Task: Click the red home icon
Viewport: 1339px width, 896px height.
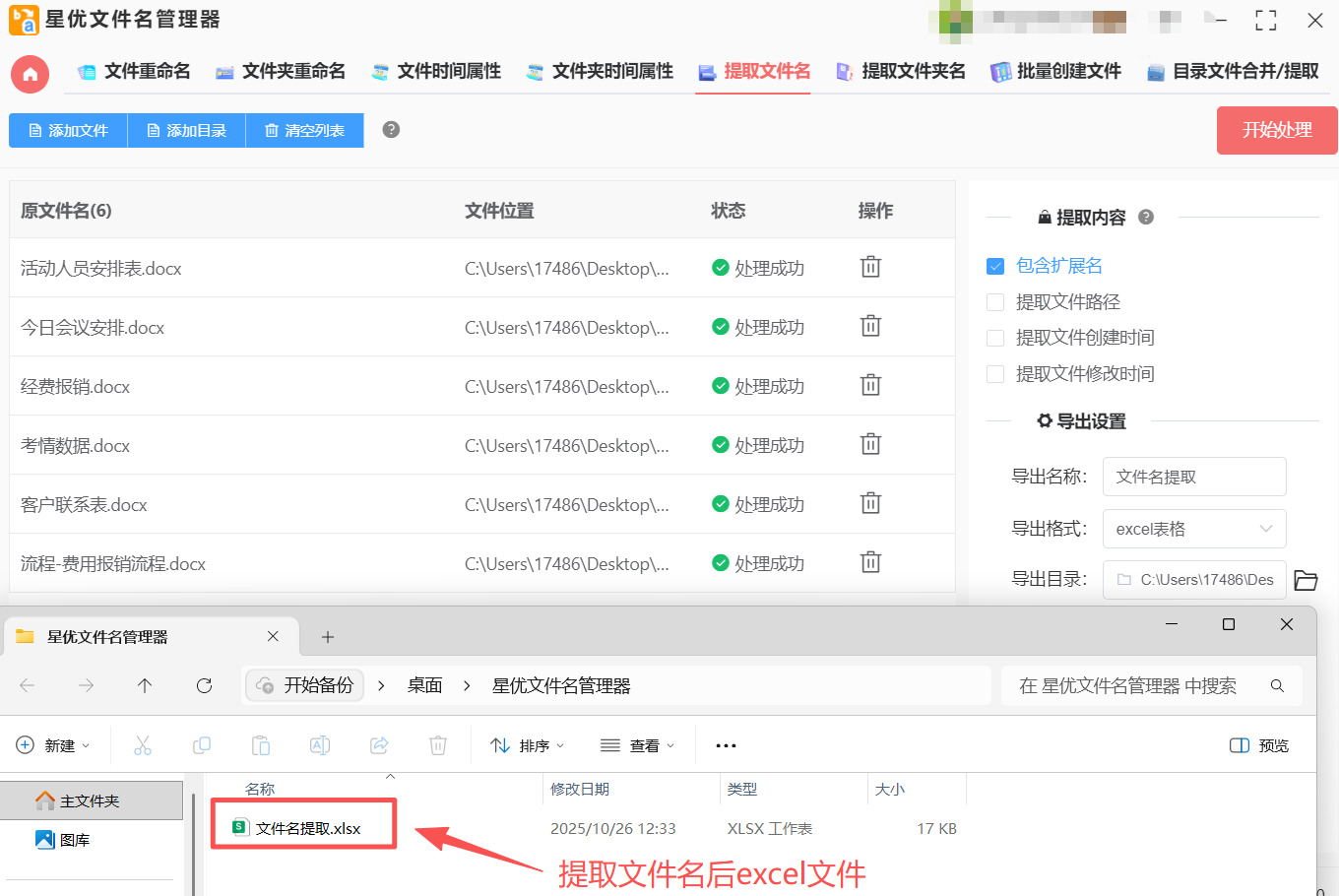Action: coord(30,74)
